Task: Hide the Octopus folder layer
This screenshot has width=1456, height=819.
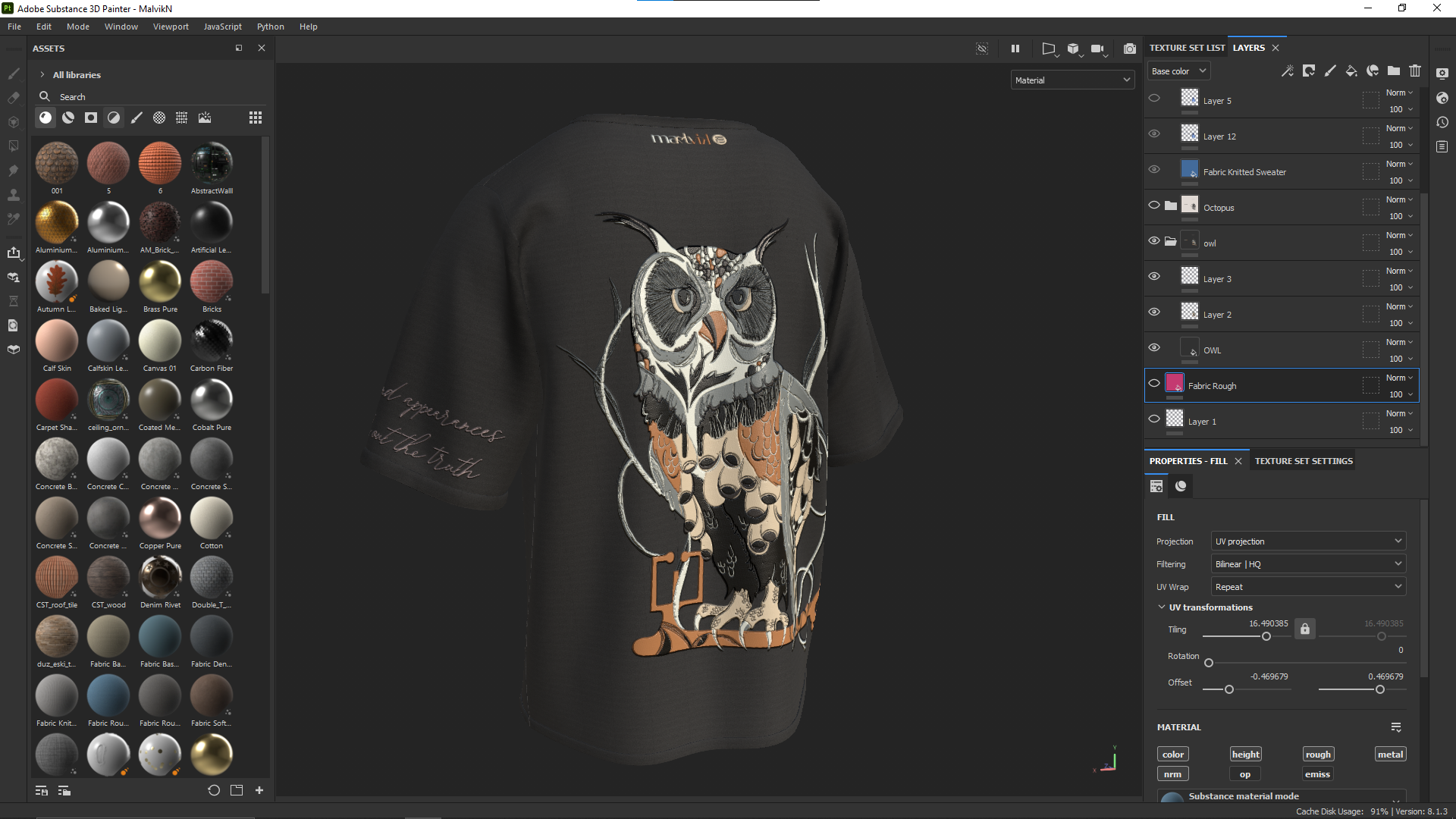Action: tap(1154, 206)
